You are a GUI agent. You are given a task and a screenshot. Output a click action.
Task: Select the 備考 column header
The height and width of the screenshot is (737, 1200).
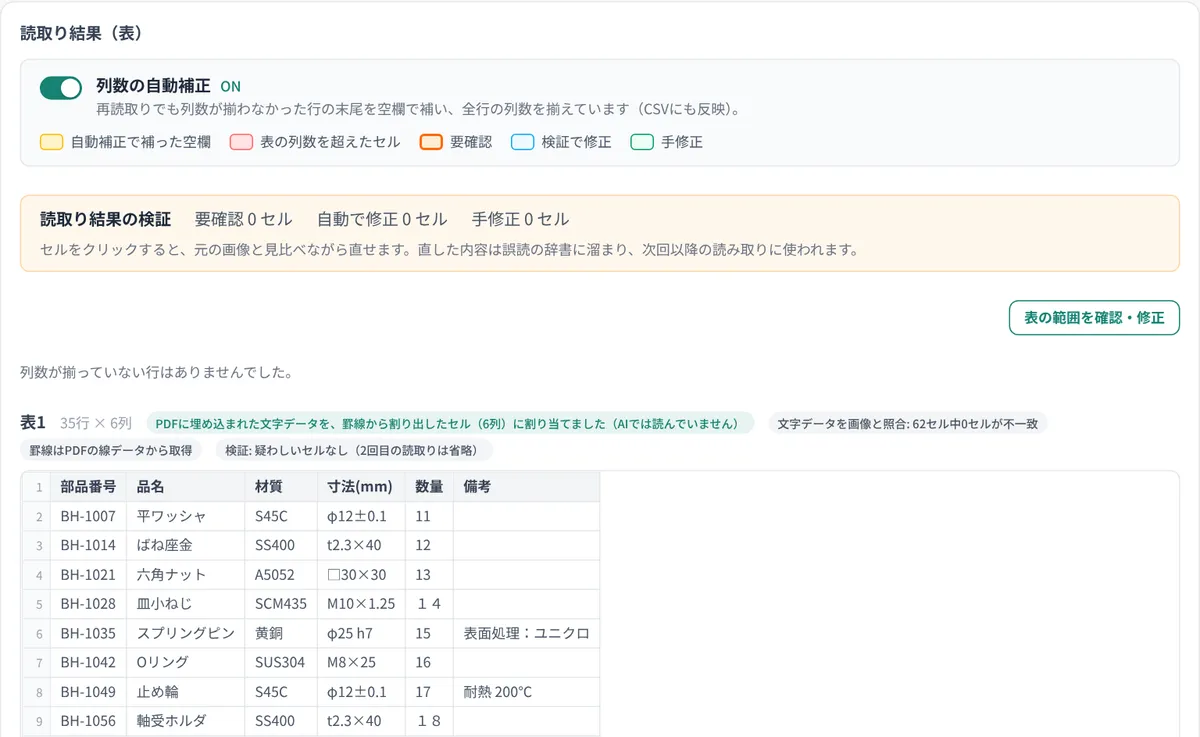tap(526, 487)
